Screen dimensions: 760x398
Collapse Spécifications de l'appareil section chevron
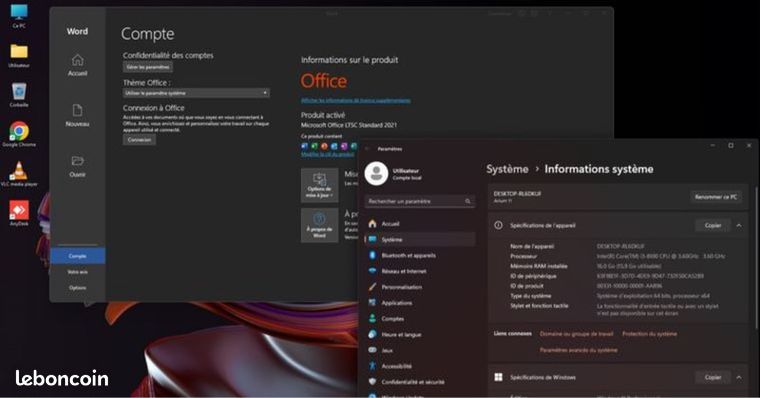point(739,225)
